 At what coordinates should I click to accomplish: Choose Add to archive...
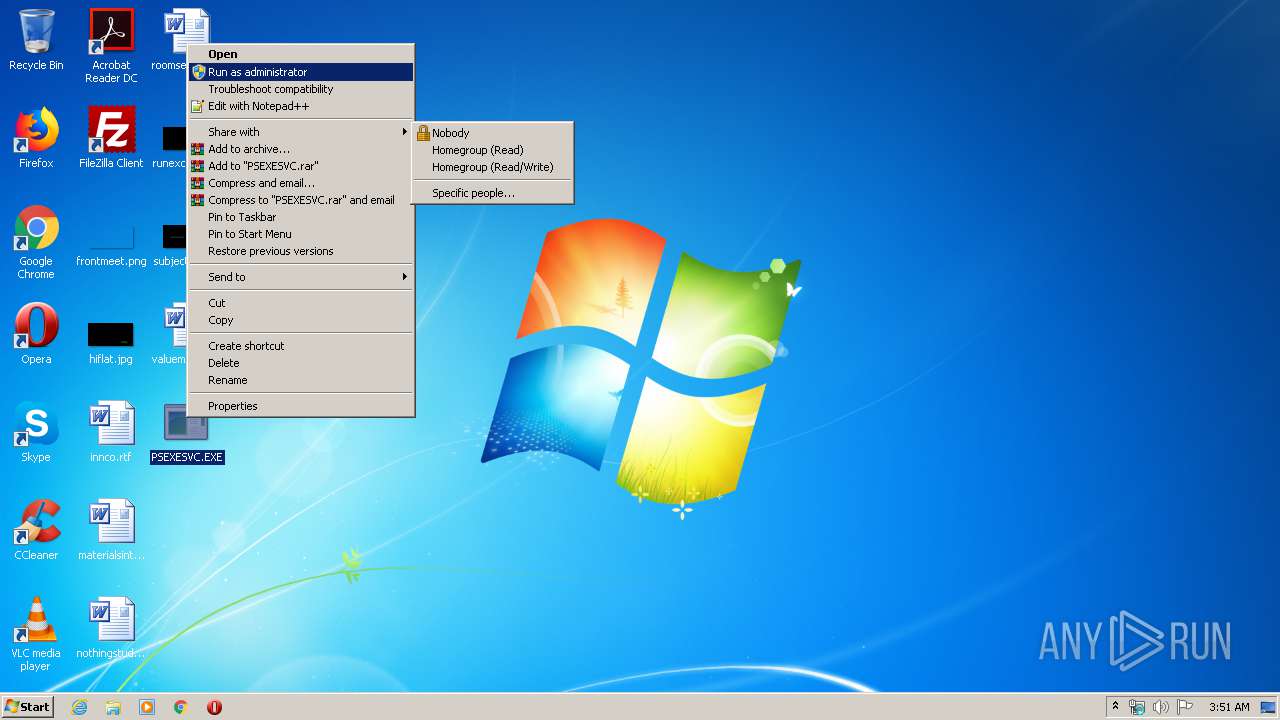[301, 149]
